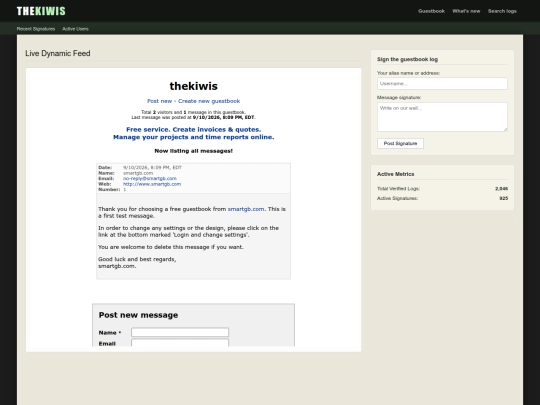The height and width of the screenshot is (405, 540).
Task: Open the What's new menu item
Action: coord(466,11)
